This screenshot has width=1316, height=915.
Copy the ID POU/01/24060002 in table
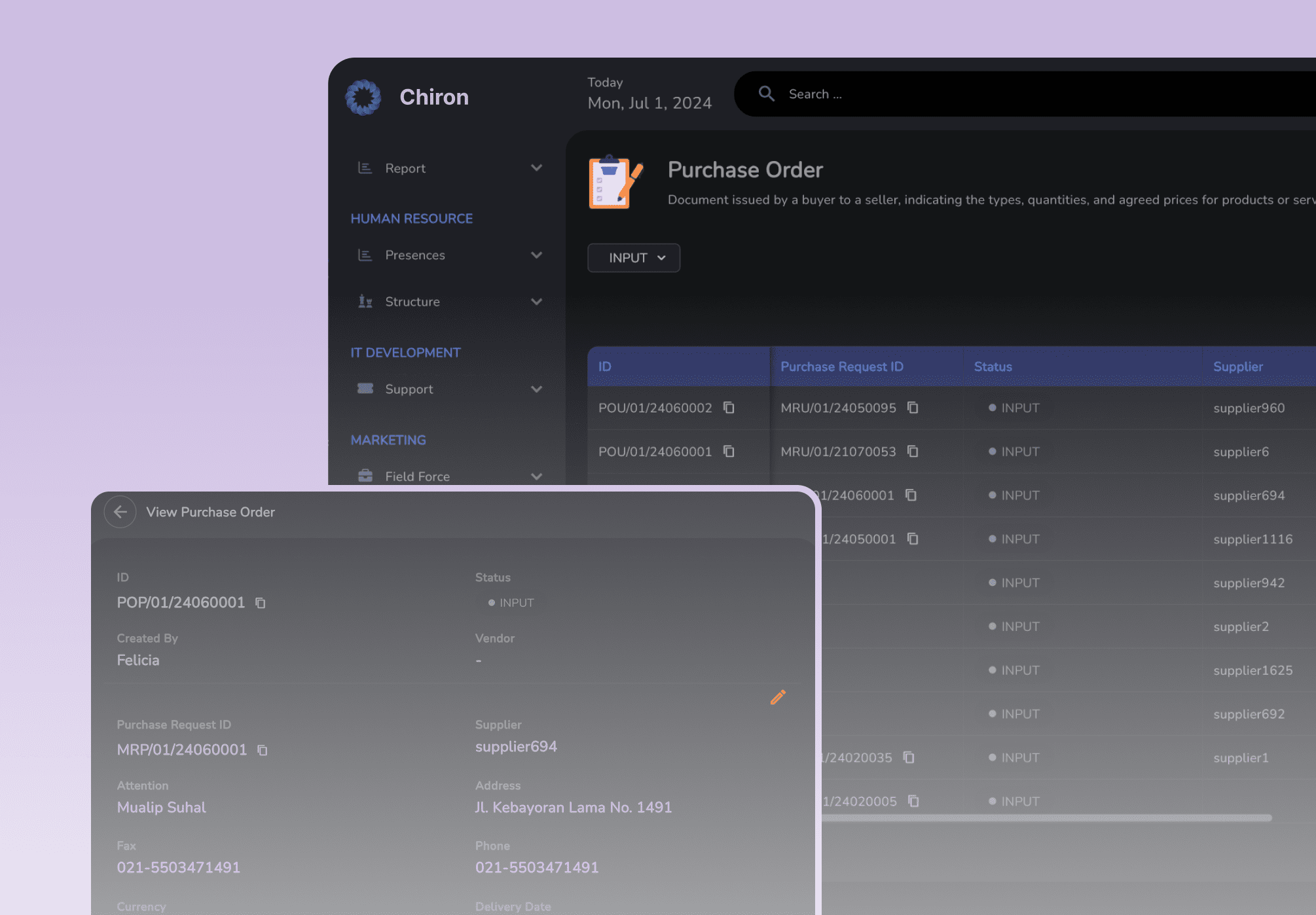pos(729,408)
